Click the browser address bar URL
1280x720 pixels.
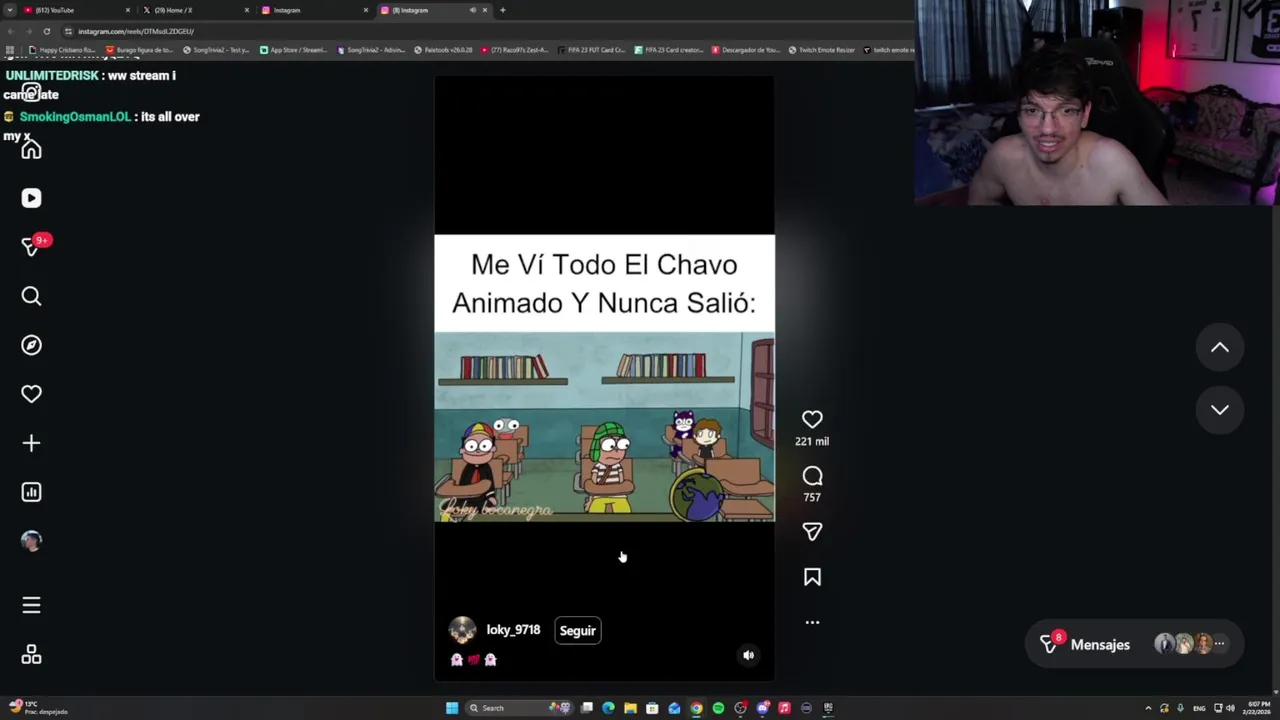pos(136,31)
